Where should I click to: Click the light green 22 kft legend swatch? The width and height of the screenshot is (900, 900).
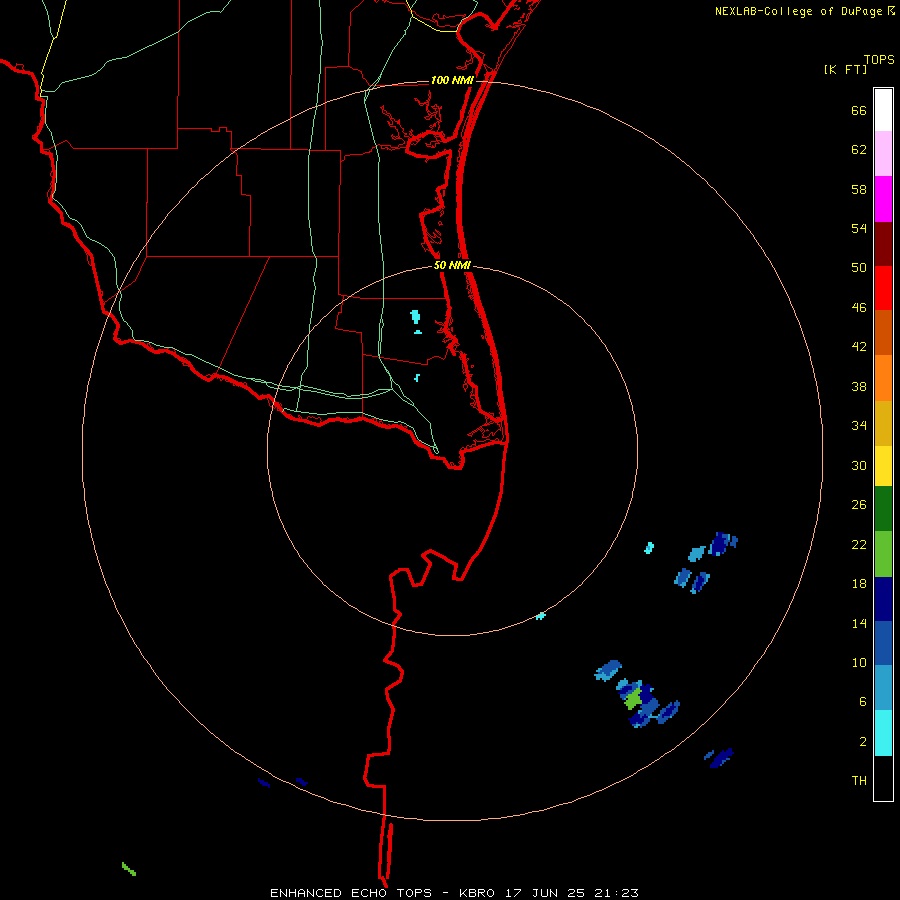[x=883, y=554]
